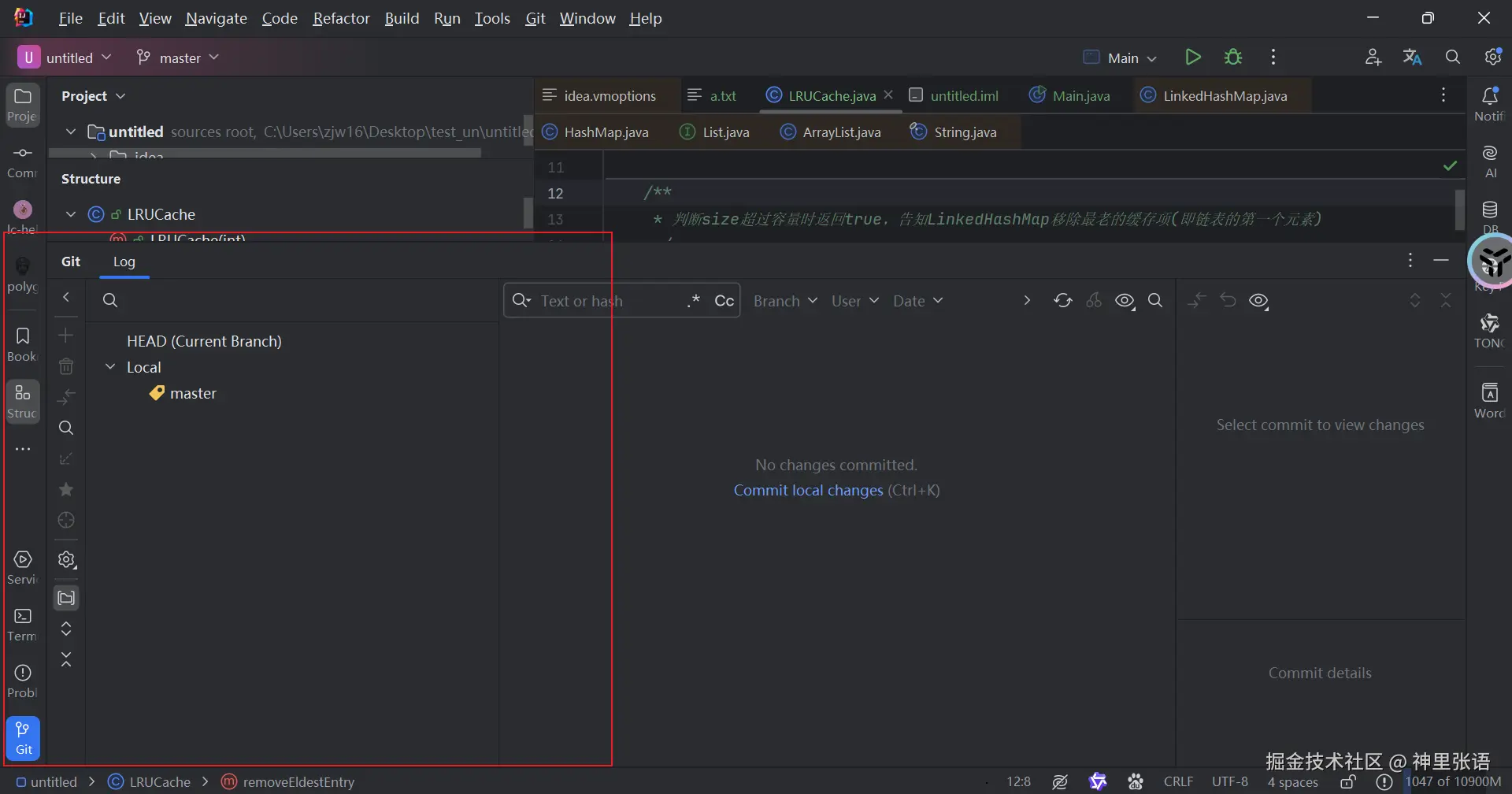Open Code With Me add-user icon
Image resolution: width=1512 pixels, height=794 pixels.
[x=1373, y=58]
